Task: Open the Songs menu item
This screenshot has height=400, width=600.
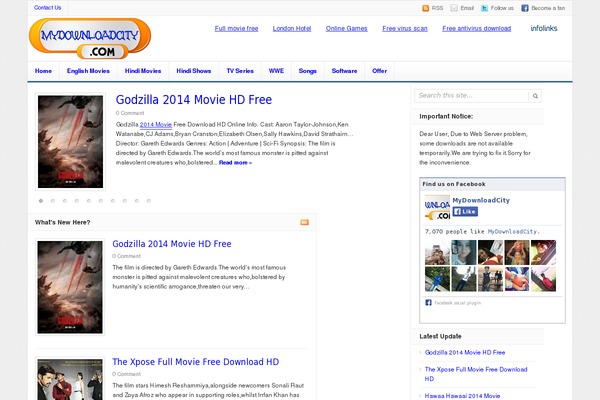Action: point(308,71)
